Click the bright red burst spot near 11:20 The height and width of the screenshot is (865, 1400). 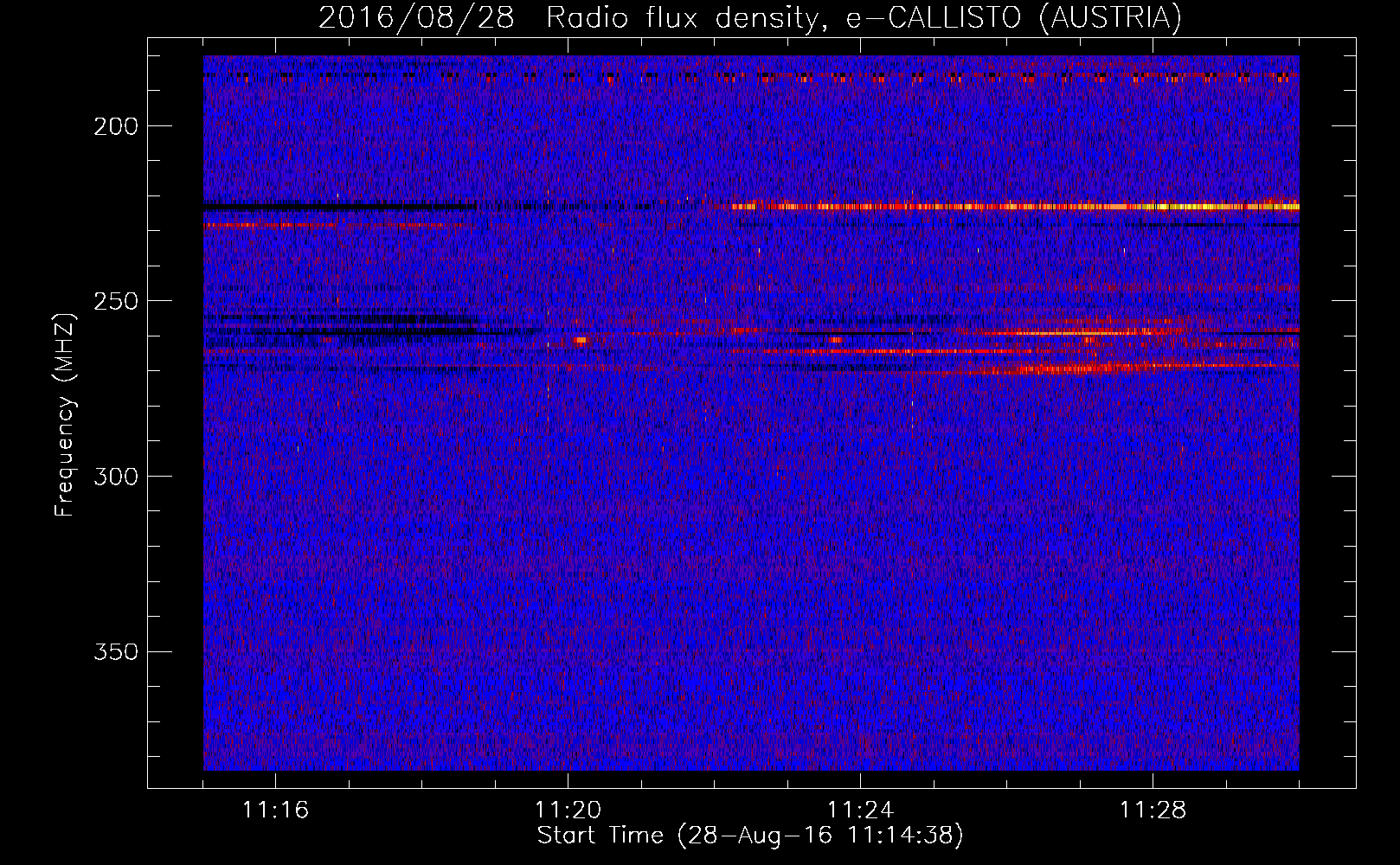pos(581,340)
